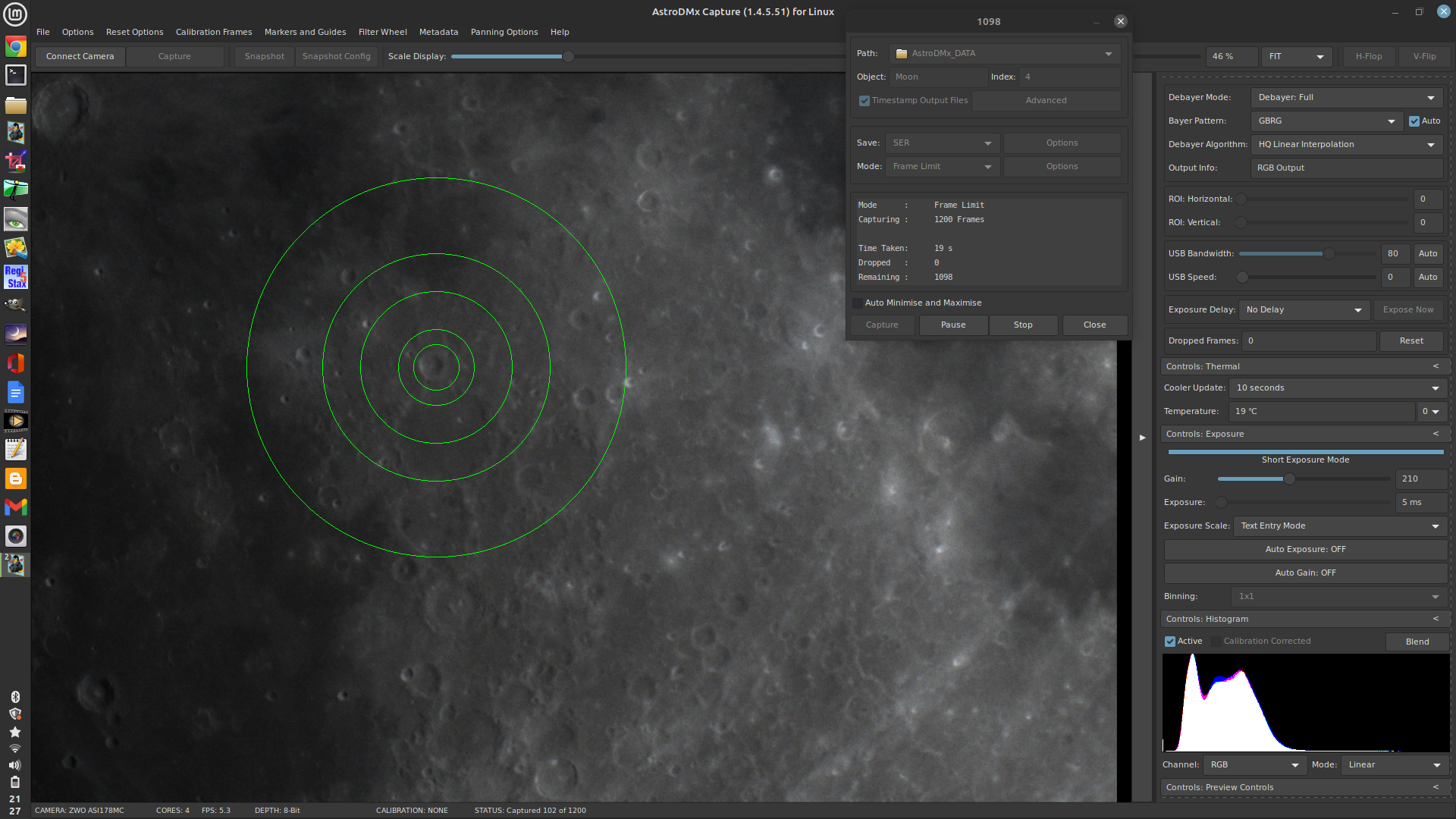Open the Filter Wheel menu
The height and width of the screenshot is (819, 1456).
(x=382, y=32)
